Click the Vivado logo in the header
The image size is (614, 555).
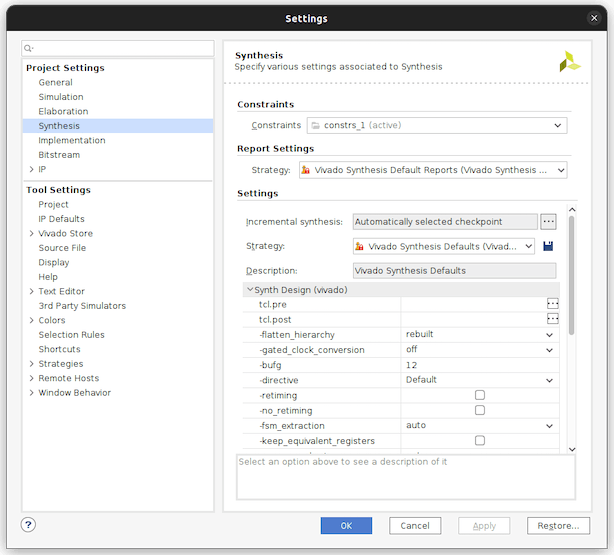click(x=569, y=60)
